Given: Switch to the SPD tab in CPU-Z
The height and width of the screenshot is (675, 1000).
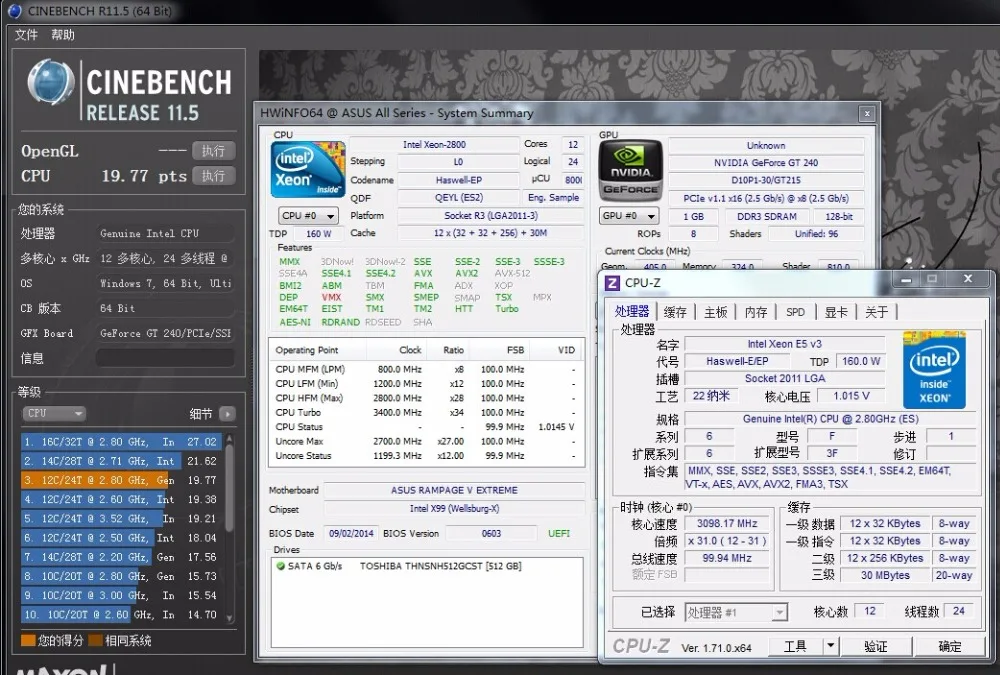Looking at the screenshot, I should 795,312.
